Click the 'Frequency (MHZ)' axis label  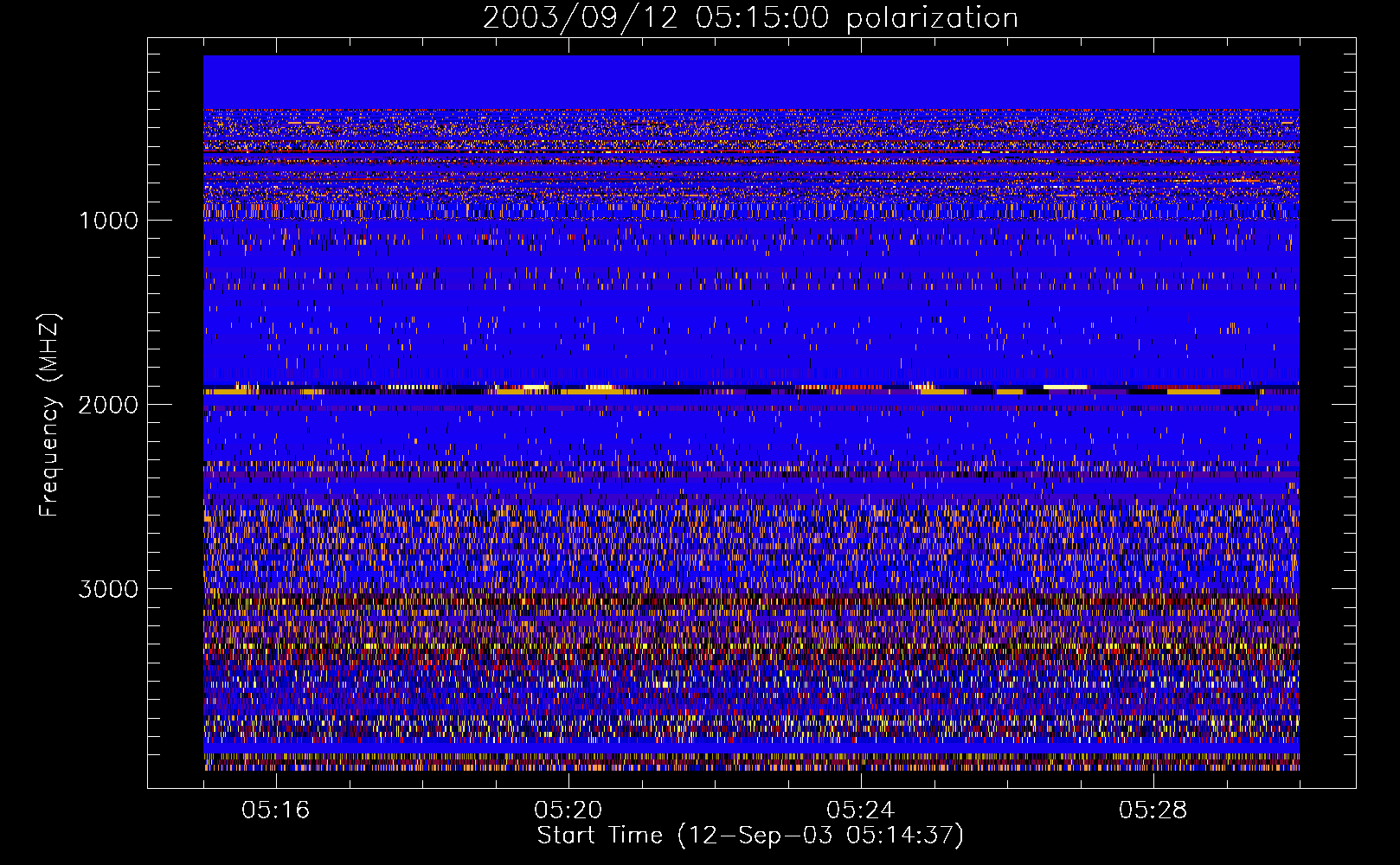click(49, 416)
